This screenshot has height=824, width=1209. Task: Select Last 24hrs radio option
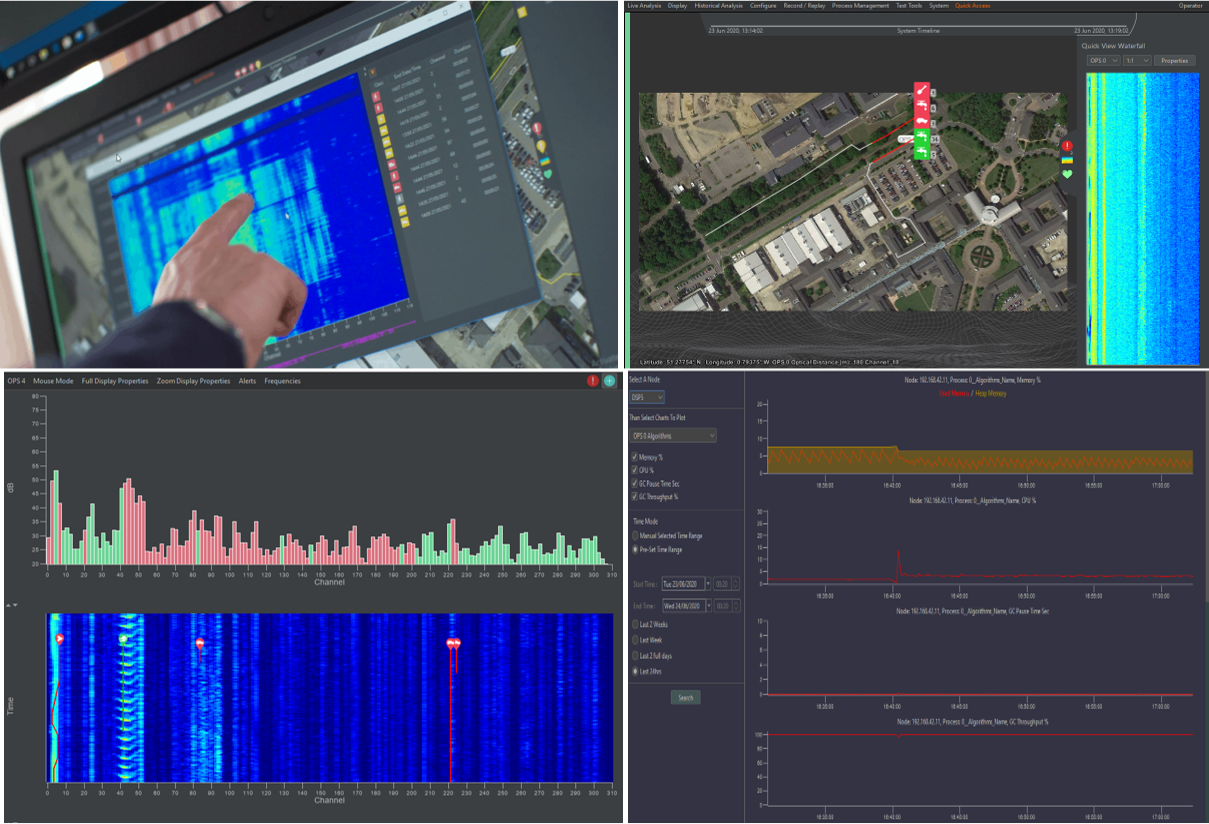635,672
